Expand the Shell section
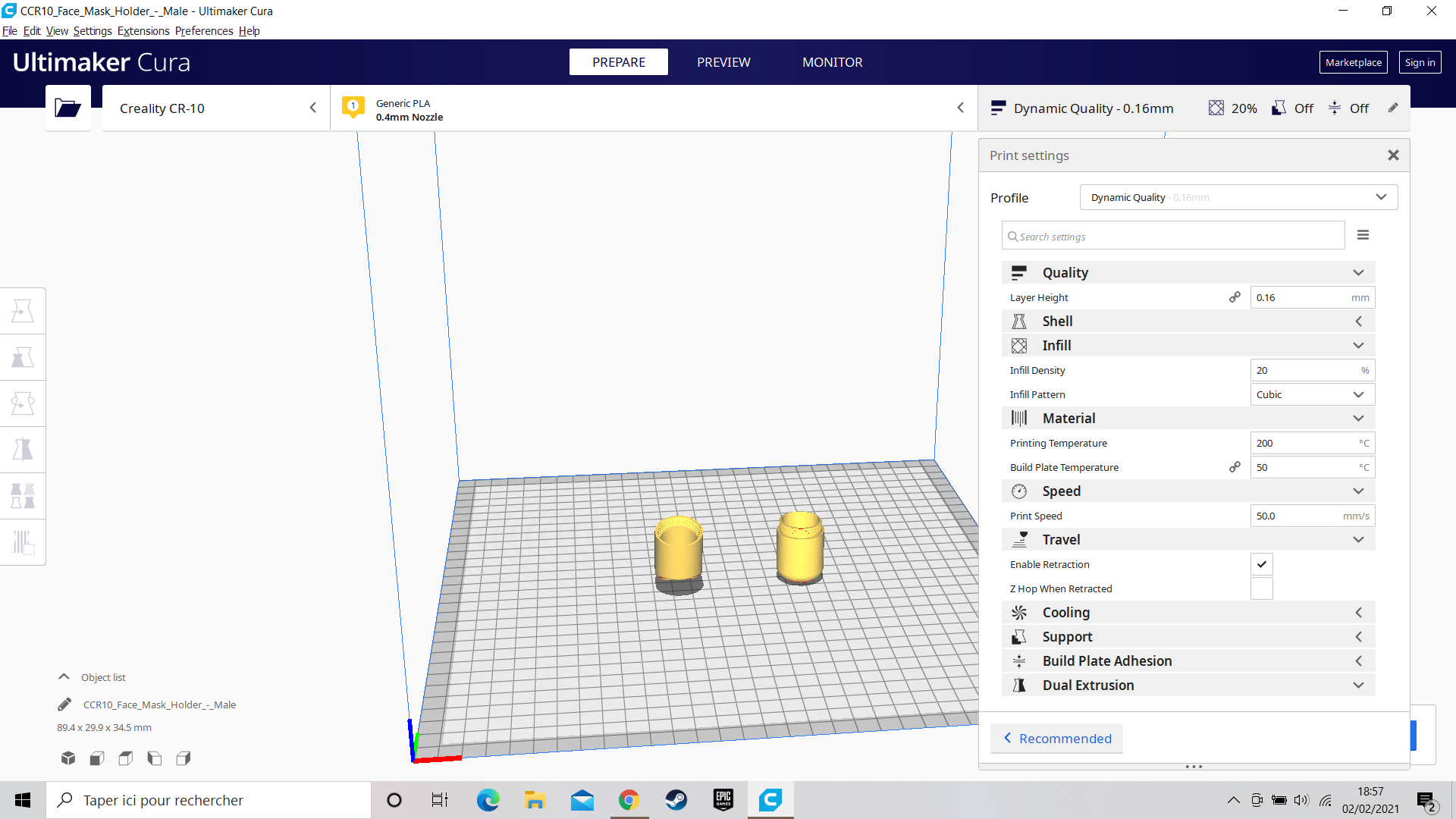This screenshot has height=819, width=1456. point(1188,321)
